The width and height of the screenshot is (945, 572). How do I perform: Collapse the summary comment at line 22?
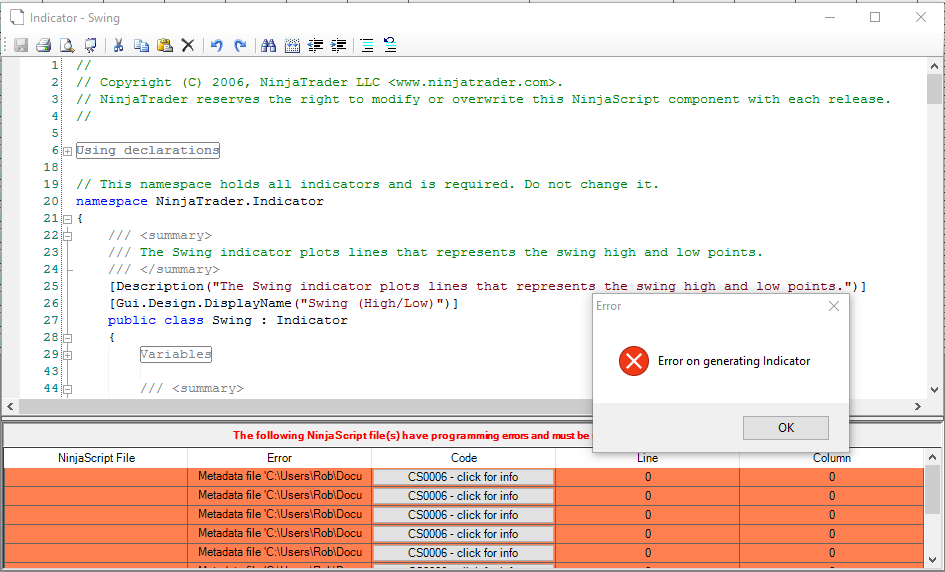pos(67,236)
